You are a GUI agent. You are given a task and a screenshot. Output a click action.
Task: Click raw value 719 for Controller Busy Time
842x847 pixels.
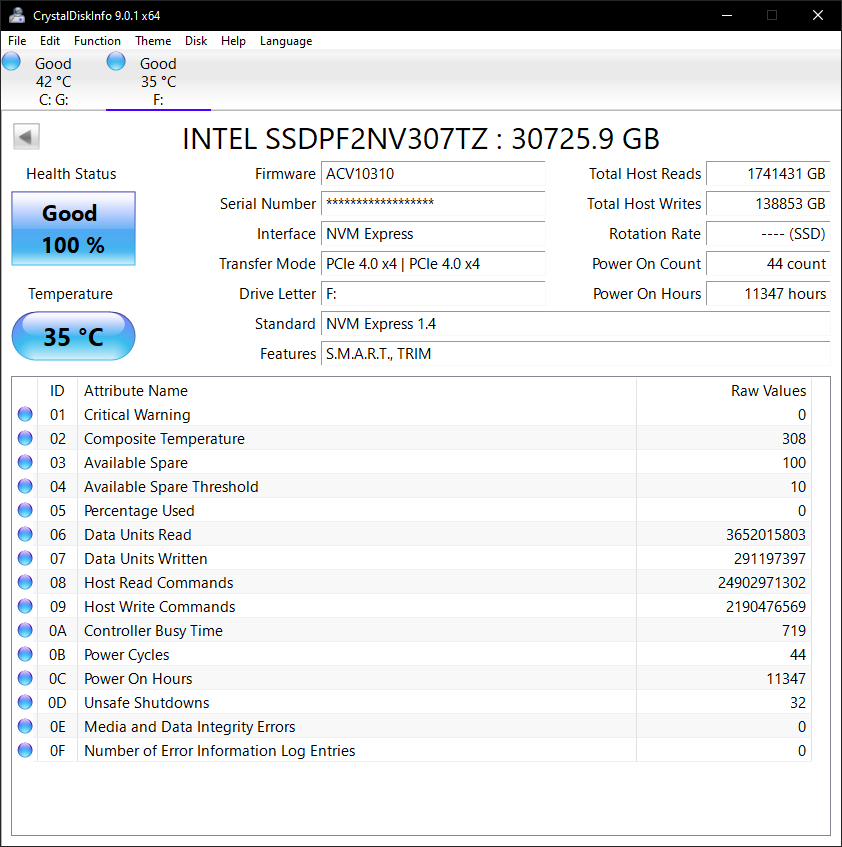[x=793, y=630]
